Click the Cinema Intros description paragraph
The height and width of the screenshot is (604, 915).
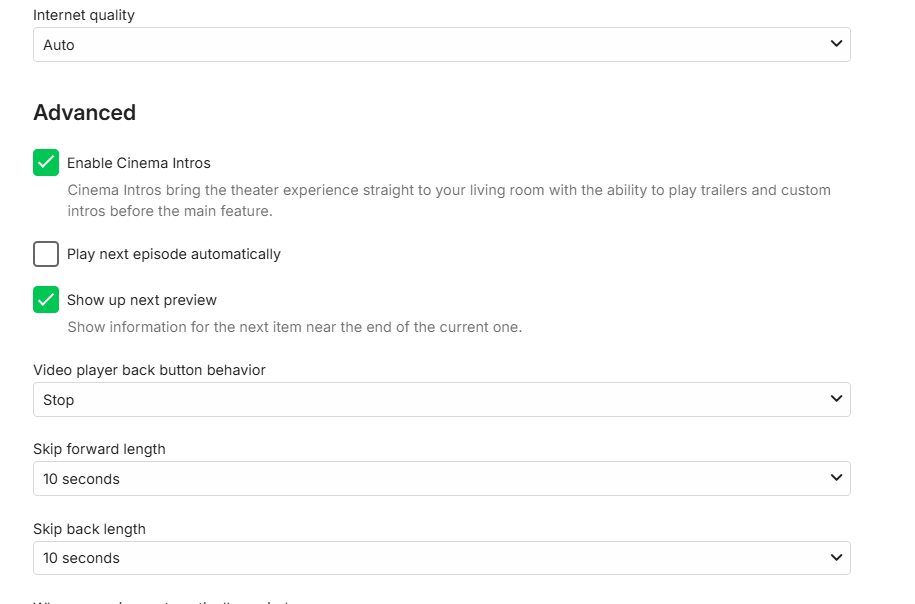click(x=448, y=200)
